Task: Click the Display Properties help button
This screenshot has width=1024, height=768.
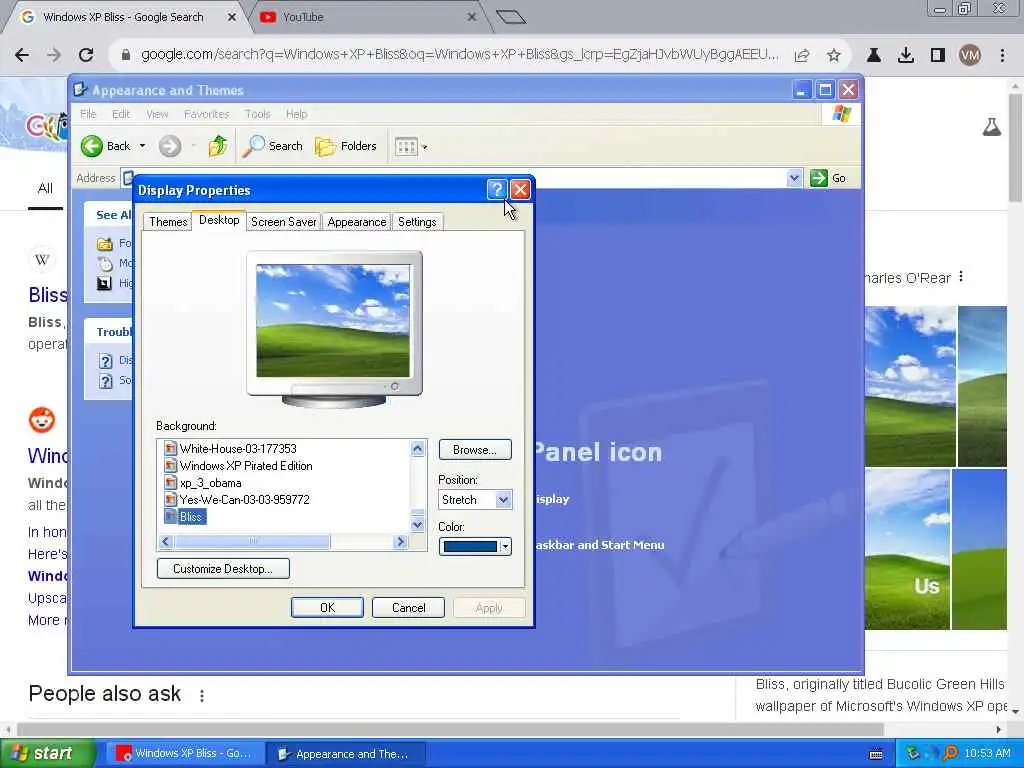Action: pyautogui.click(x=496, y=189)
